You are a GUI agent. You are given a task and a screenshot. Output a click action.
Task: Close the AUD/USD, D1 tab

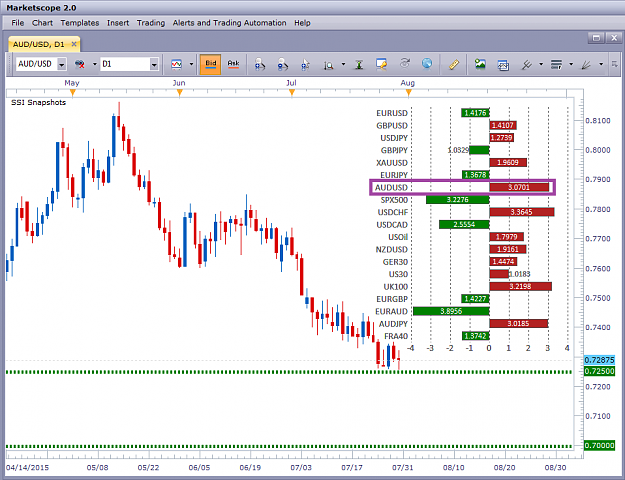74,44
